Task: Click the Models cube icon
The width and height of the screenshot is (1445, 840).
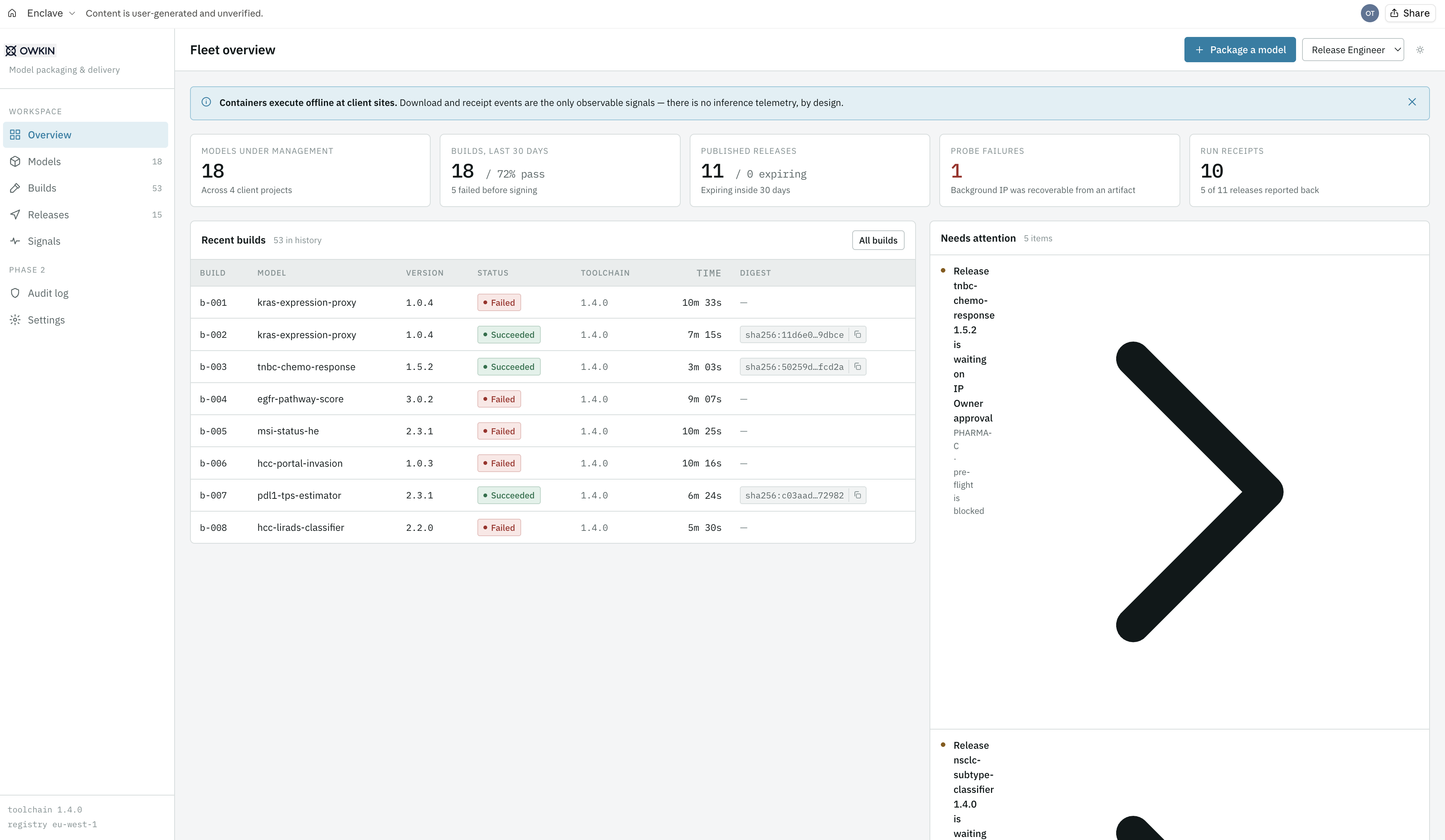Action: point(15,162)
